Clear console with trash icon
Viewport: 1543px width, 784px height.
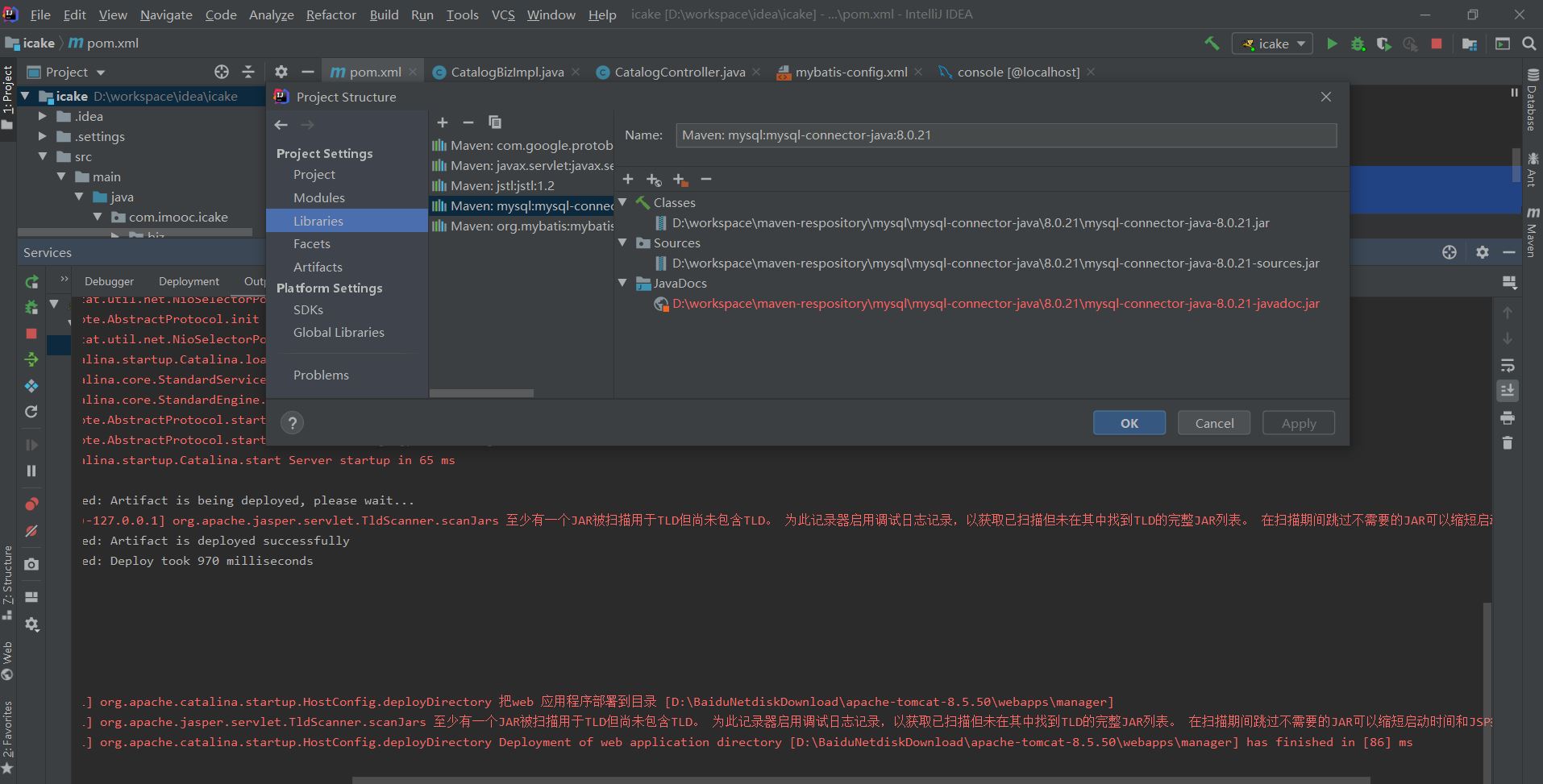(x=1508, y=443)
